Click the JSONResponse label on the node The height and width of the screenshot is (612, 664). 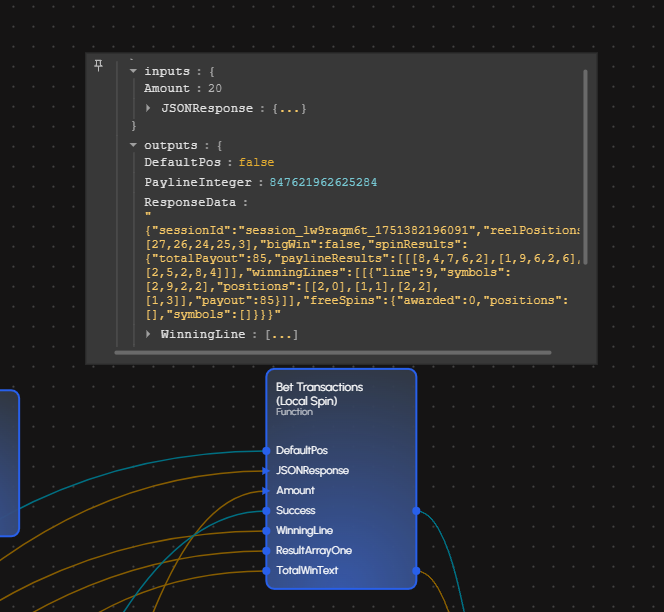point(313,471)
